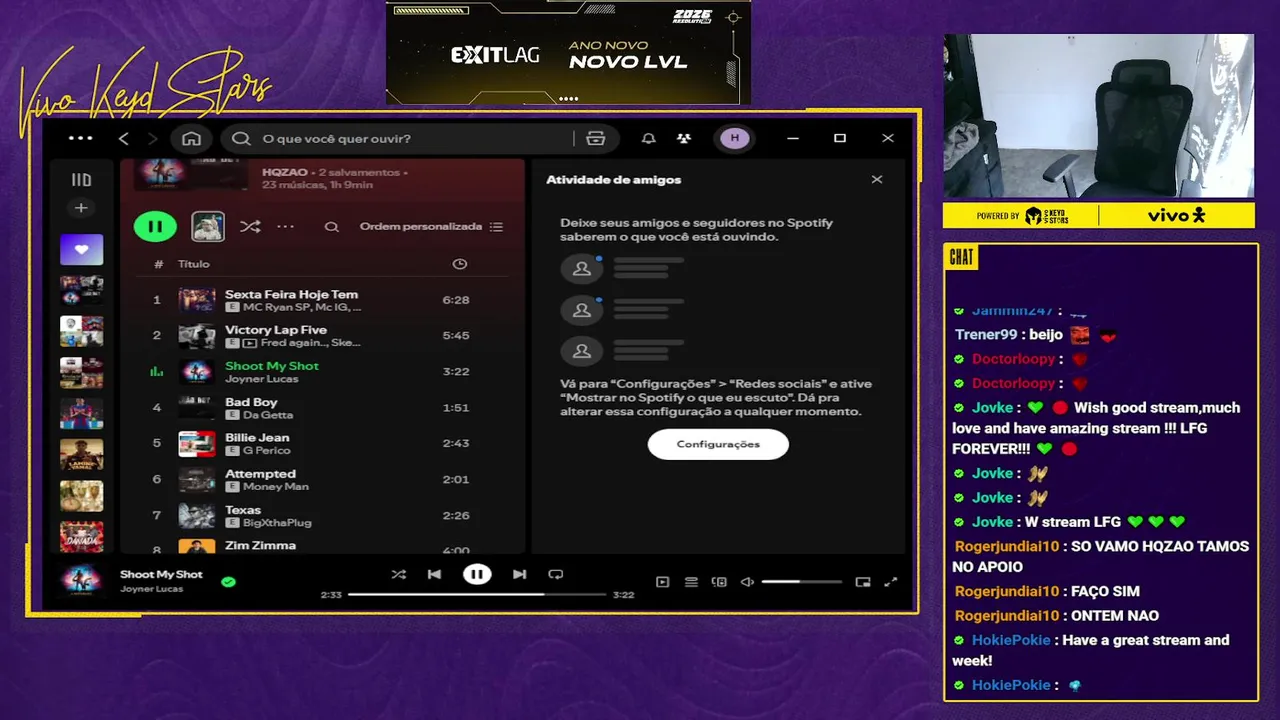This screenshot has width=1280, height=720.
Task: Open the Spotify three-dots app menu
Action: [80, 138]
